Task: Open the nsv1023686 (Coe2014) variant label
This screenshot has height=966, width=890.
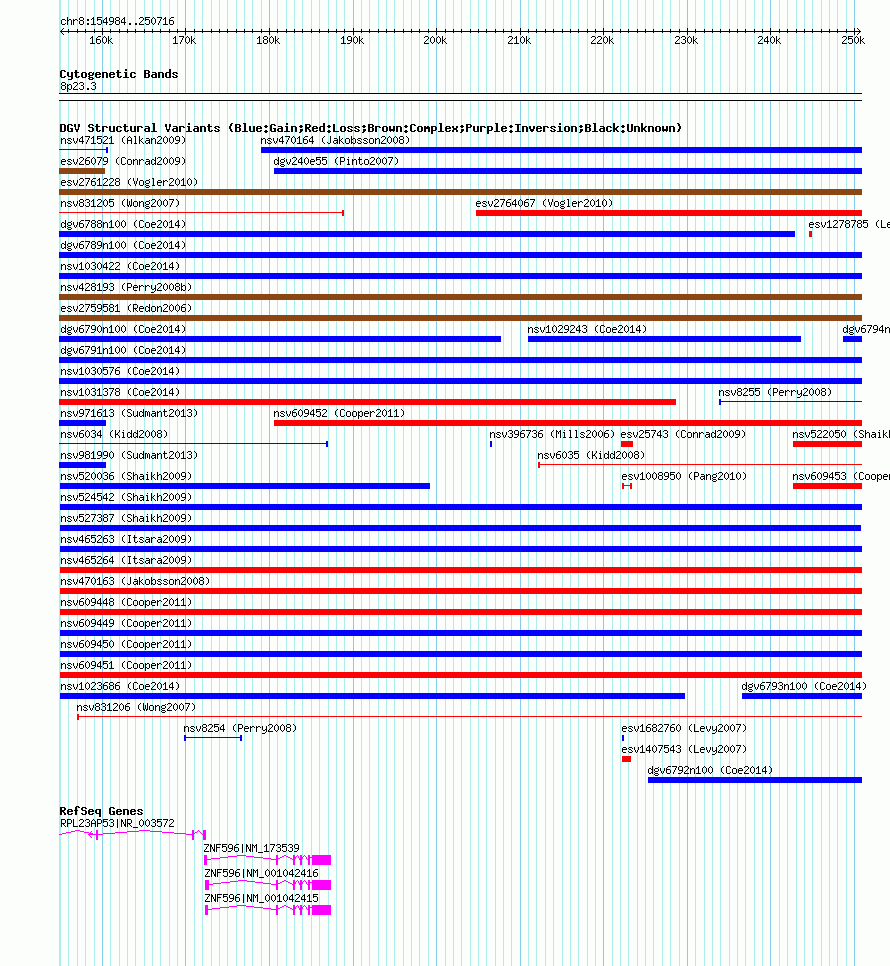Action: [119, 685]
